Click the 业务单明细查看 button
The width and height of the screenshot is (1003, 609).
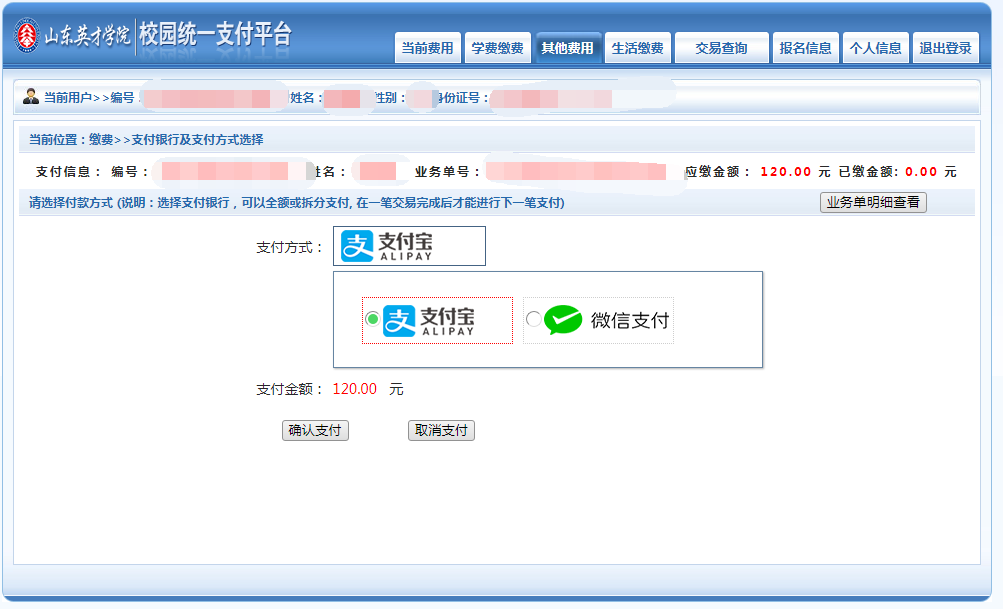(873, 203)
